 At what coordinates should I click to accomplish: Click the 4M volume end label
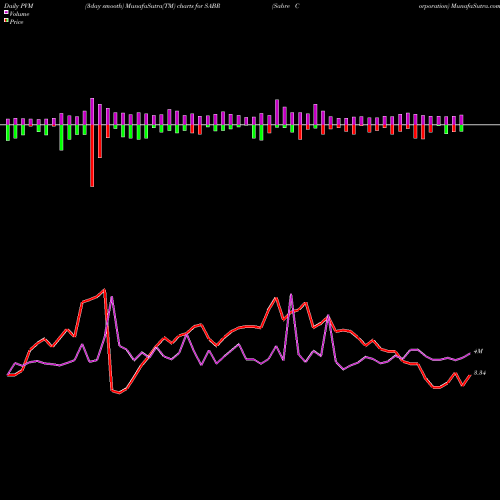coord(478,351)
